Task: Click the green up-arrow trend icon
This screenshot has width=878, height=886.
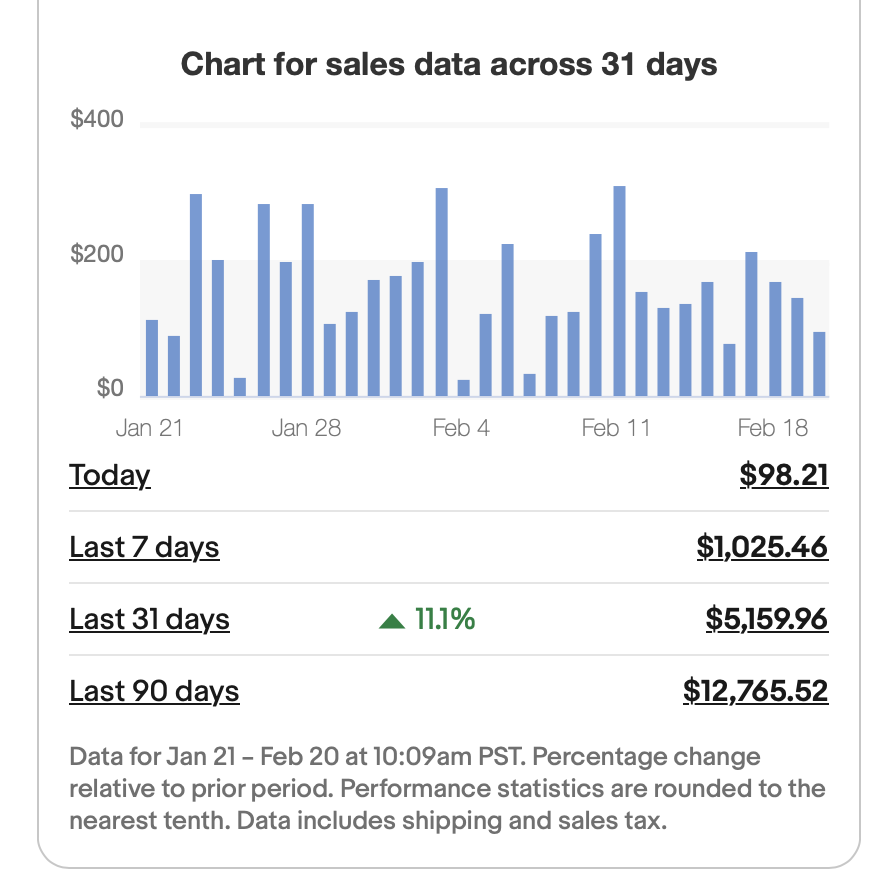Action: [392, 621]
